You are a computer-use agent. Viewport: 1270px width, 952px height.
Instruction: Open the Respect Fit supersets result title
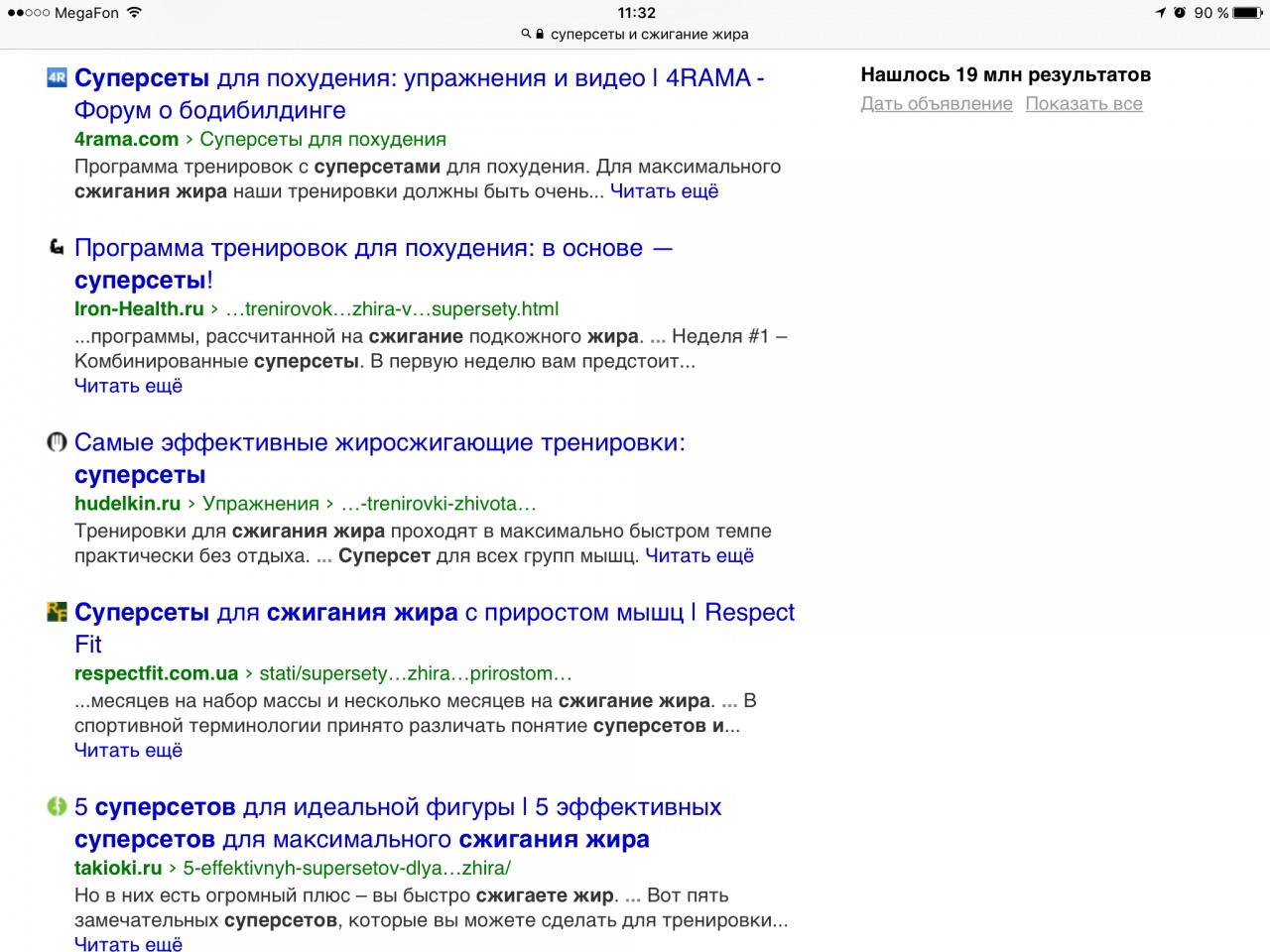(434, 613)
